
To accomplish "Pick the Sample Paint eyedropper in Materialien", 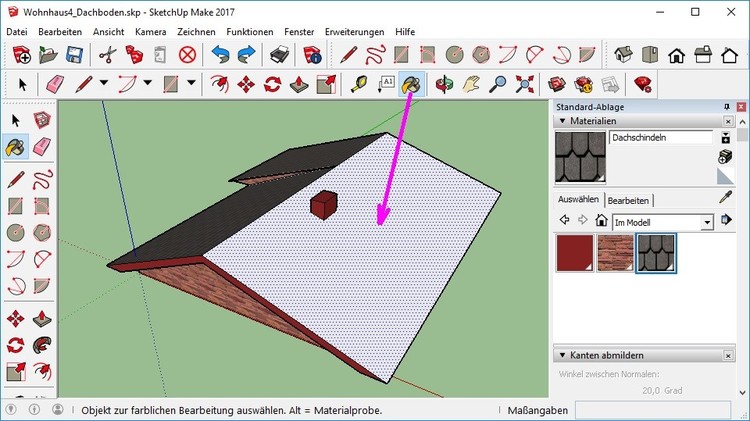I will point(725,197).
